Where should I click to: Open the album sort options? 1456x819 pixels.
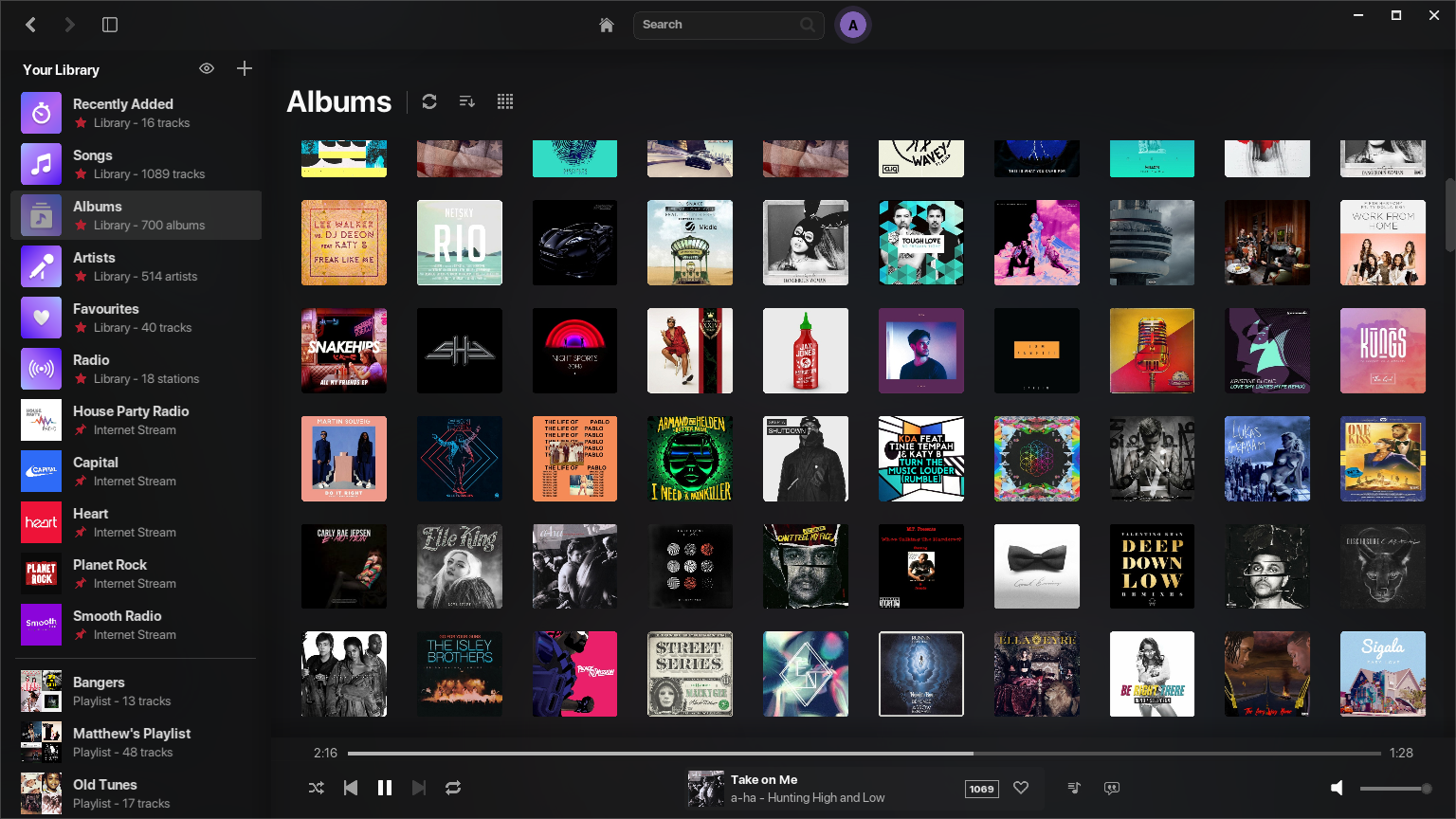(x=467, y=101)
